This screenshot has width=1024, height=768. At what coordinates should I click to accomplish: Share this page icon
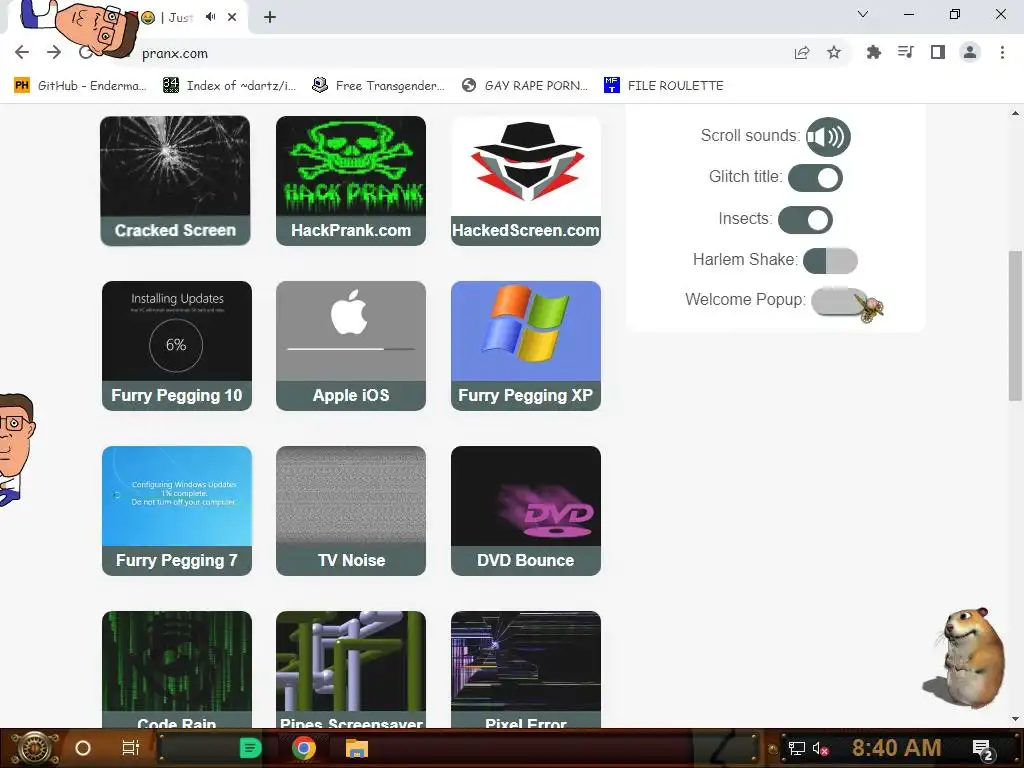(802, 53)
